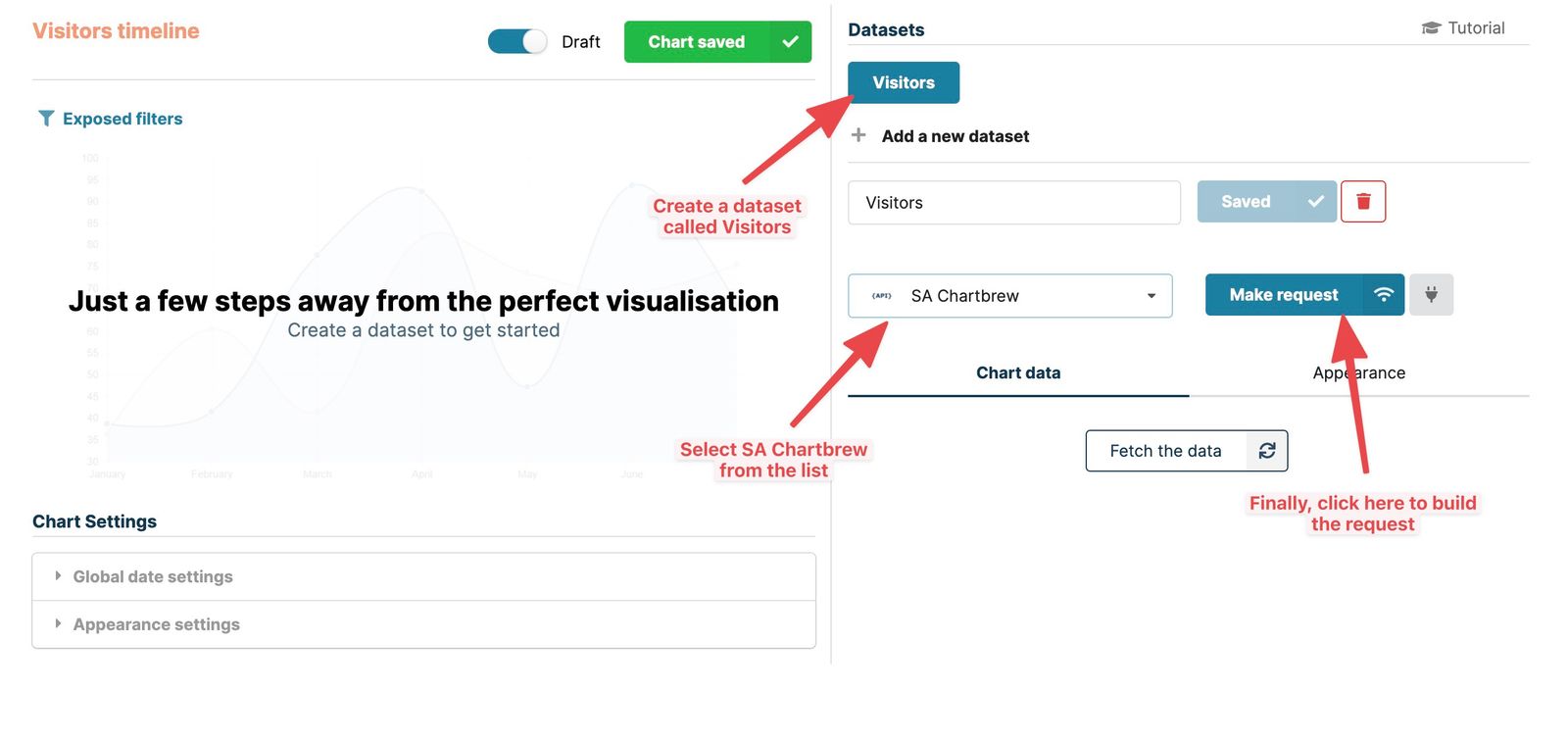Toggle the Draft switch

coord(516,41)
